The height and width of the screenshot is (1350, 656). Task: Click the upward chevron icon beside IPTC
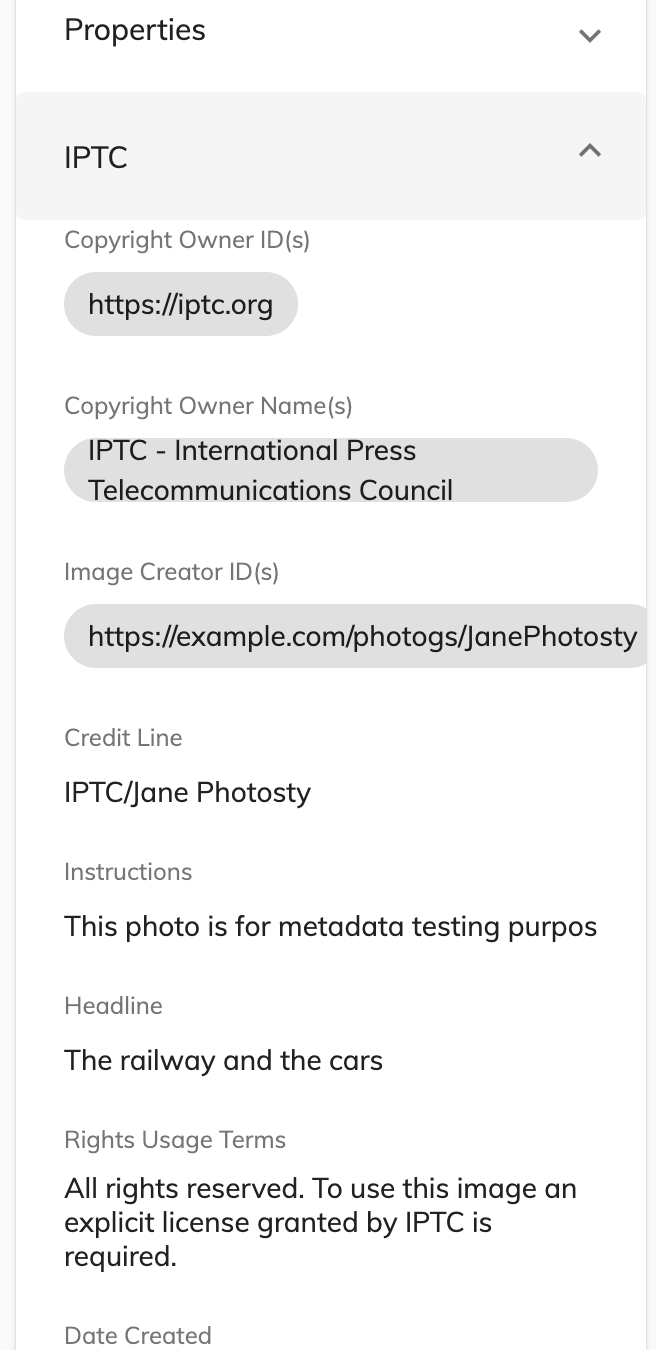(589, 151)
